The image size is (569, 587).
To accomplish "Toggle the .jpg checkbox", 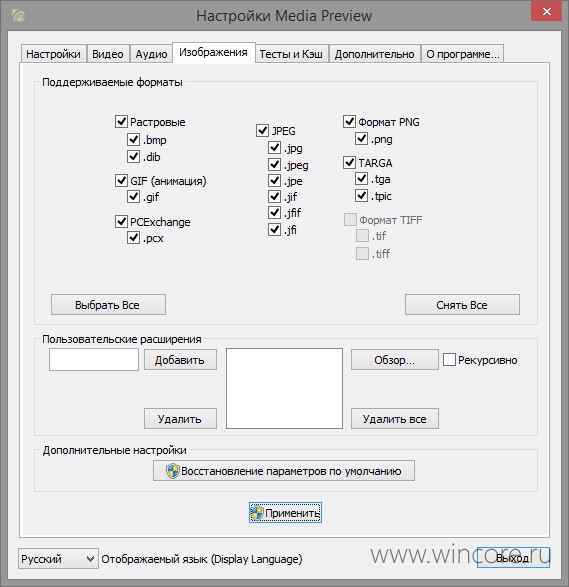I will coord(274,147).
